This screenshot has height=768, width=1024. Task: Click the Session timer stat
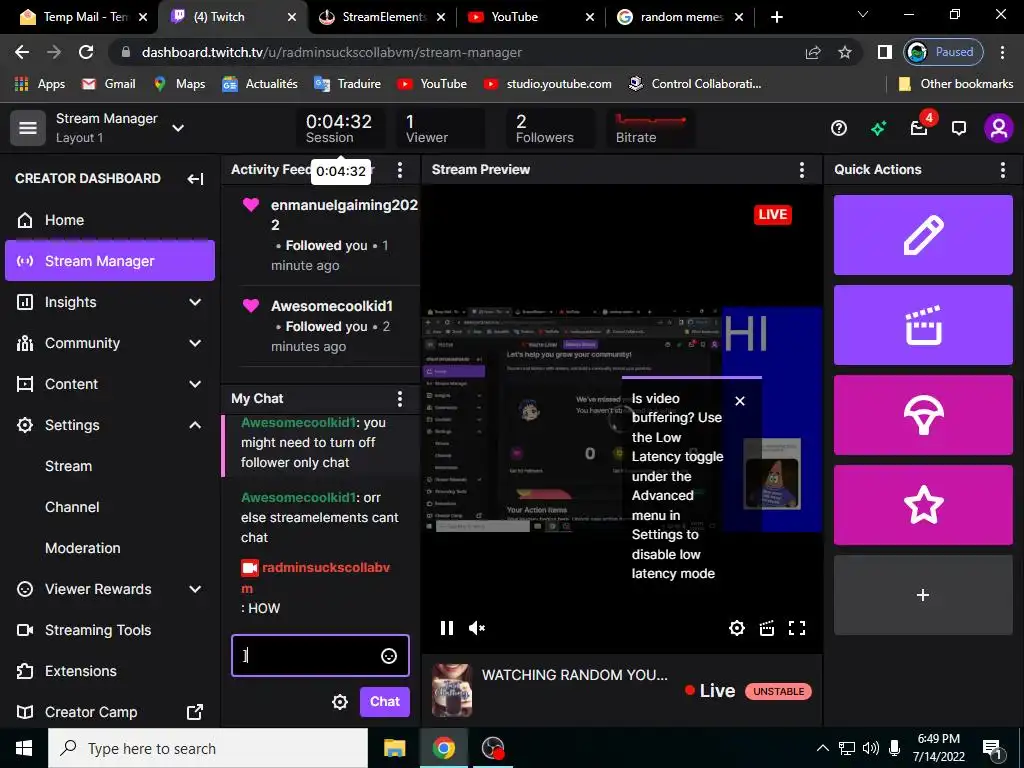coord(340,128)
